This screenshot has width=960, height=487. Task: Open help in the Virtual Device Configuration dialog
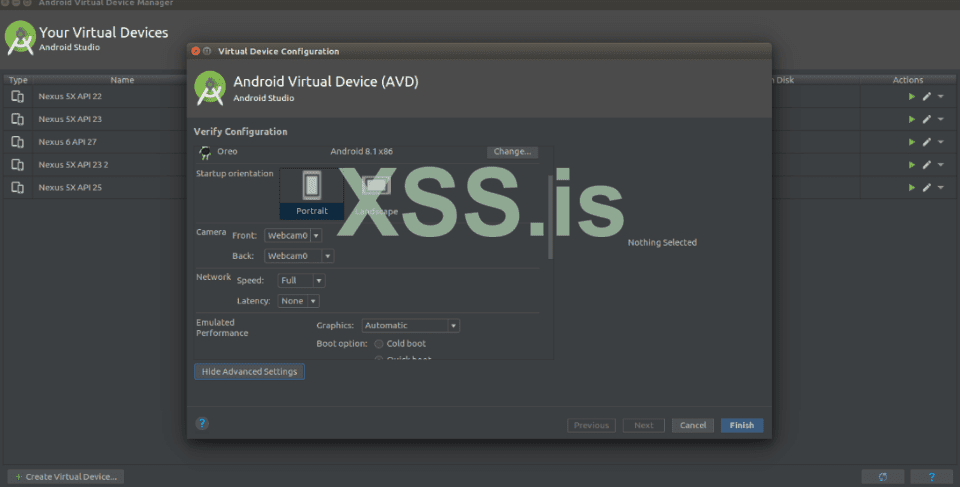click(x=202, y=423)
